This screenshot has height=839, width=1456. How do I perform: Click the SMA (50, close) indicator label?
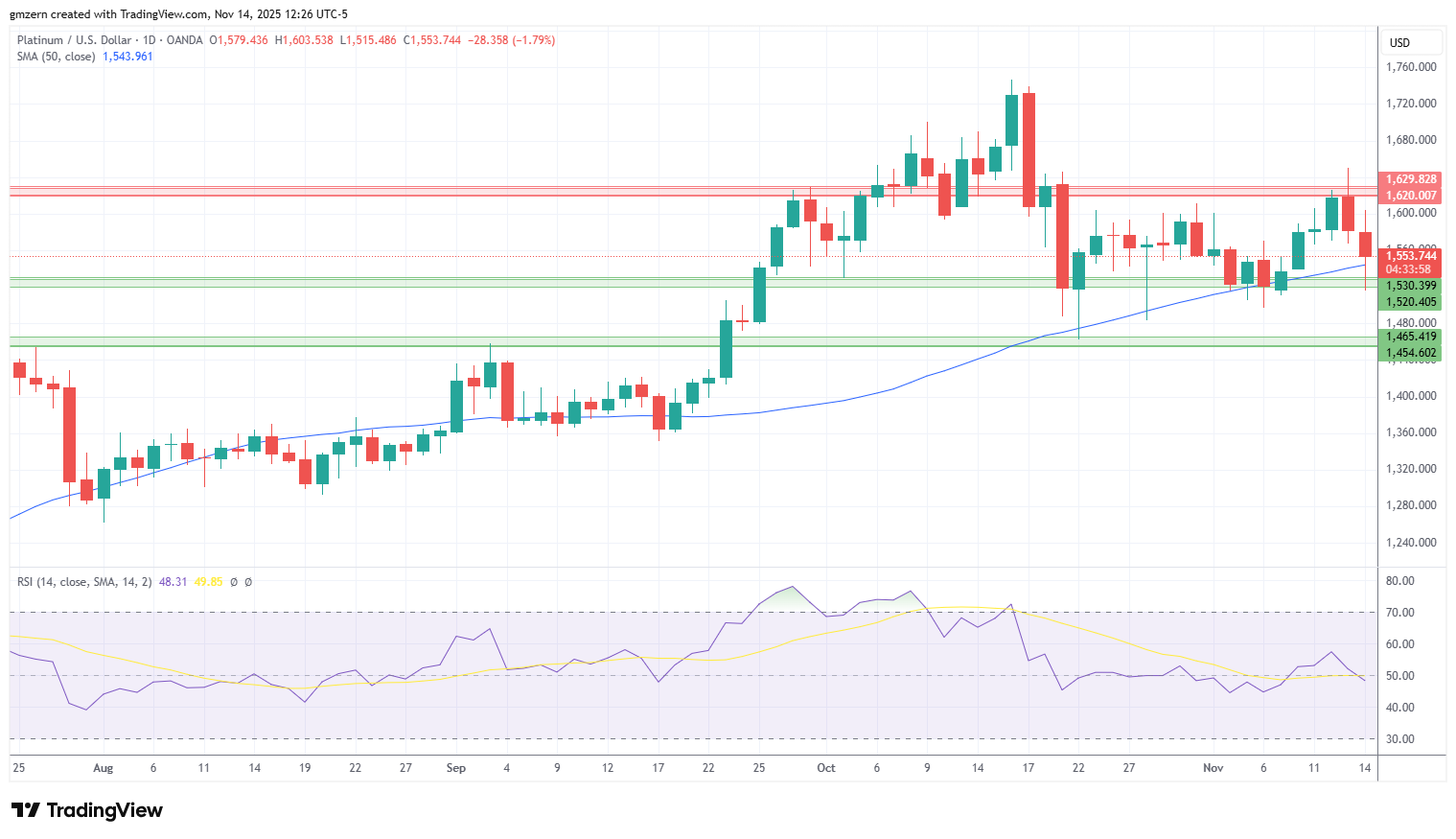56,57
